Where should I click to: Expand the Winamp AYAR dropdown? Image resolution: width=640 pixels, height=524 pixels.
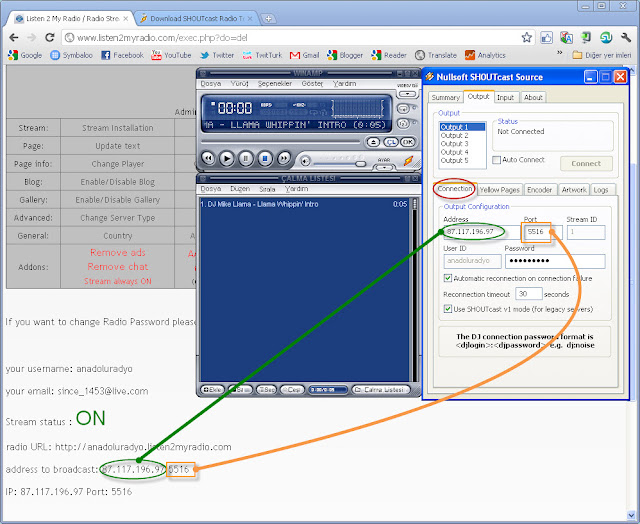pyautogui.click(x=384, y=167)
